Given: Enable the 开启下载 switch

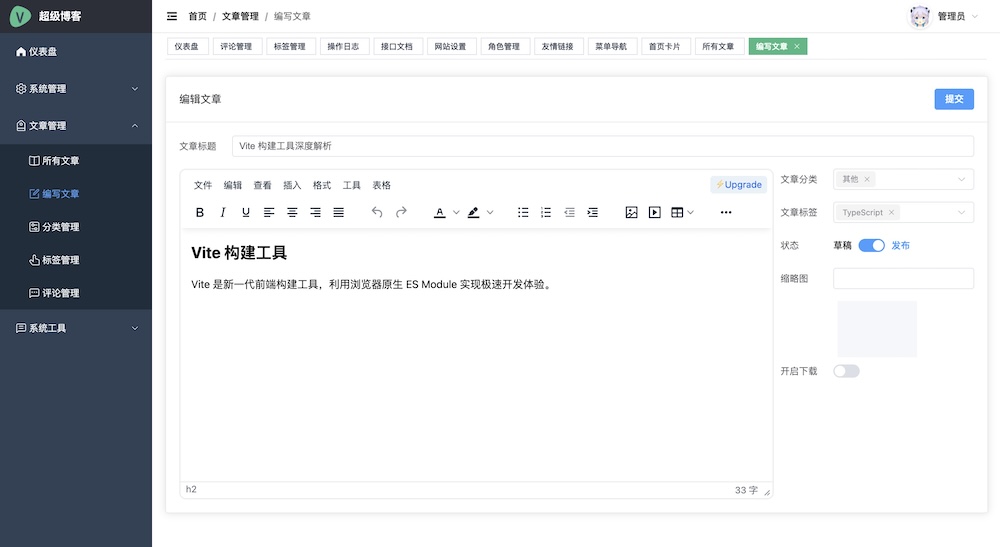Looking at the screenshot, I should click(846, 371).
